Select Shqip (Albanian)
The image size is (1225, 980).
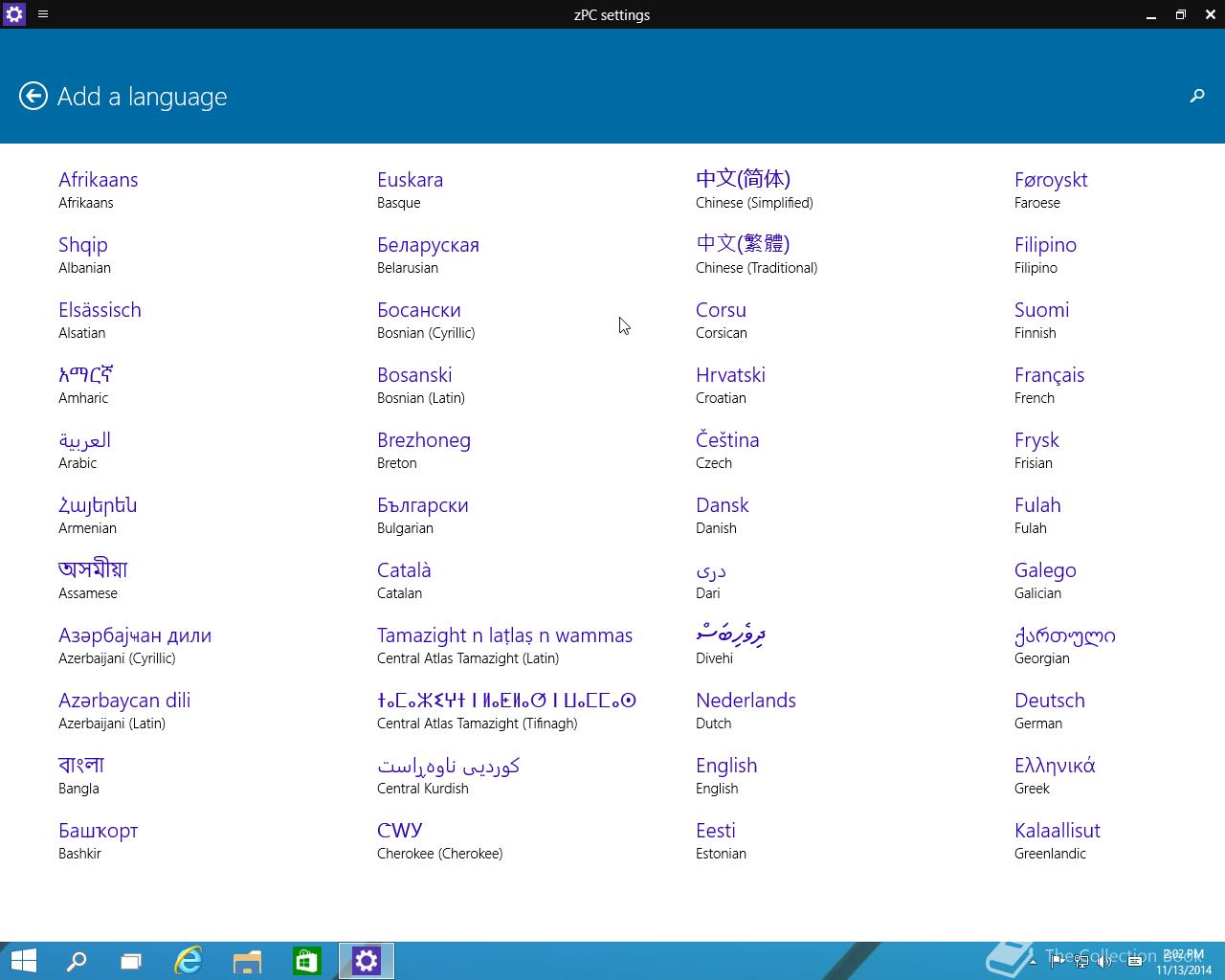[x=85, y=255]
